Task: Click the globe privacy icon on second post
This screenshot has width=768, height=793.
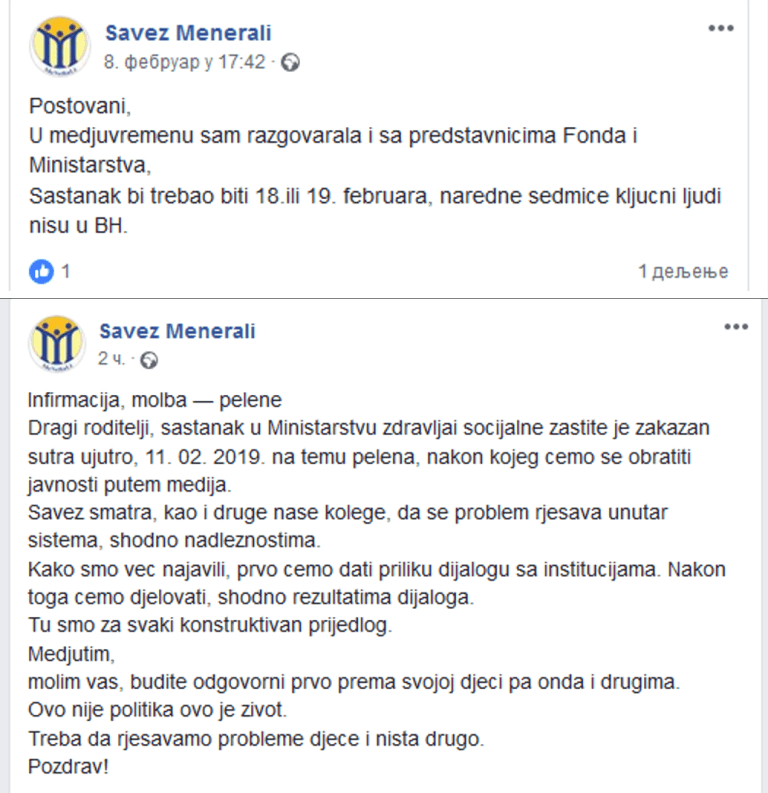Action: (x=149, y=360)
